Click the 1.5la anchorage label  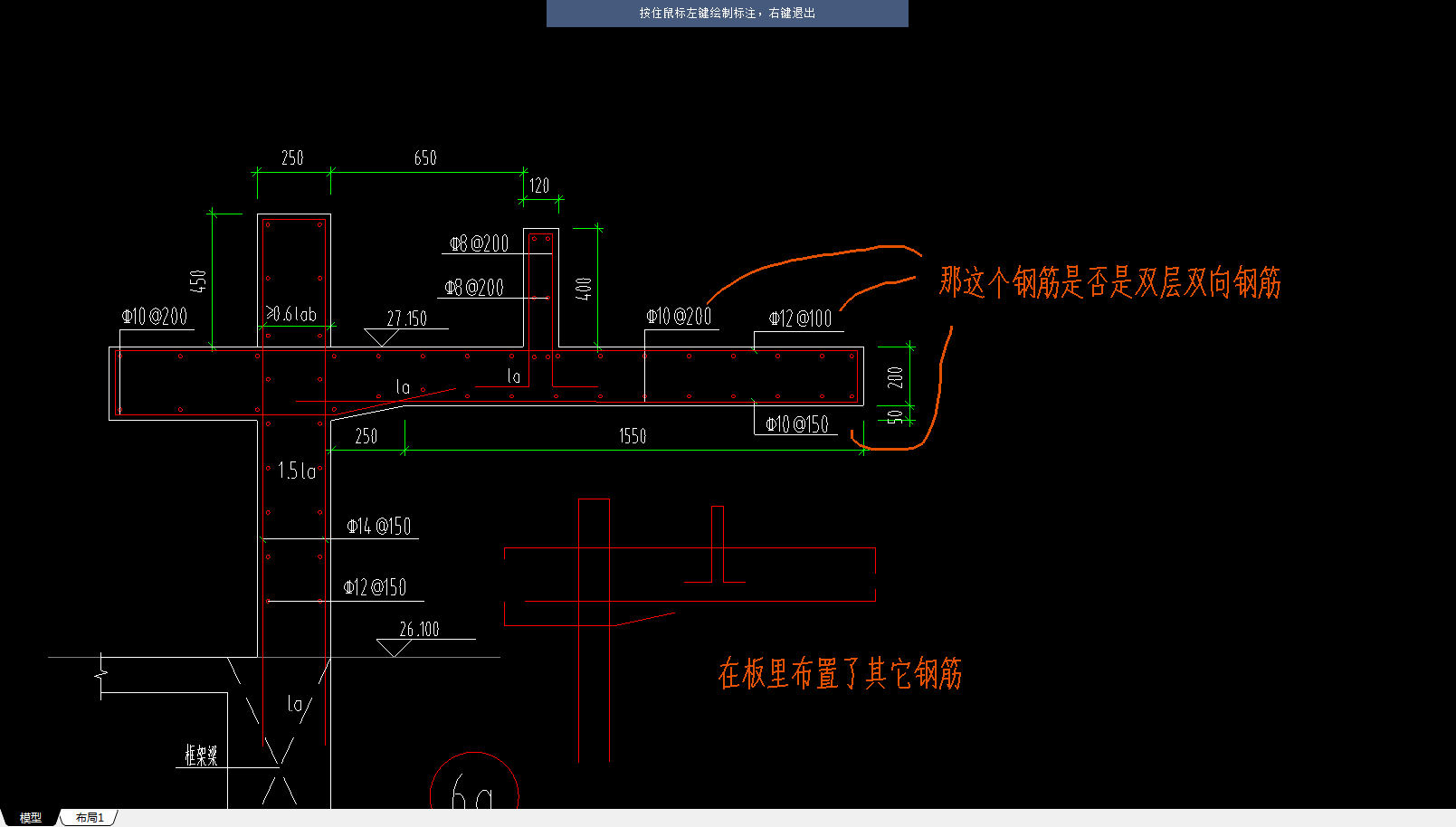click(297, 471)
